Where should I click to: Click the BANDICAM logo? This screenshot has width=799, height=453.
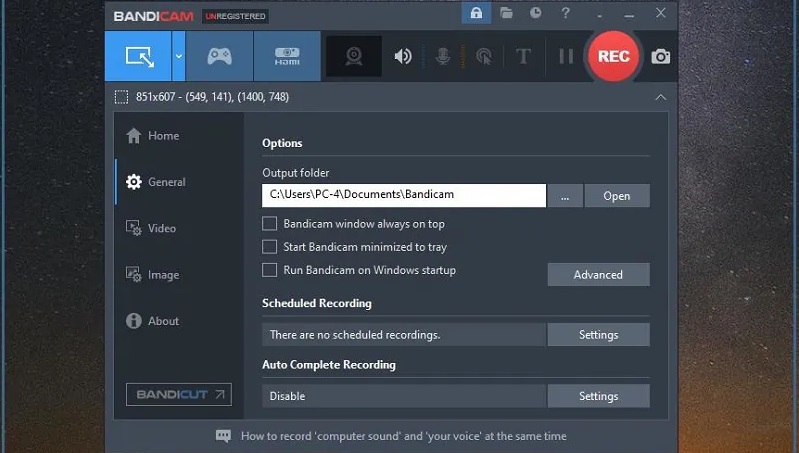pyautogui.click(x=153, y=16)
